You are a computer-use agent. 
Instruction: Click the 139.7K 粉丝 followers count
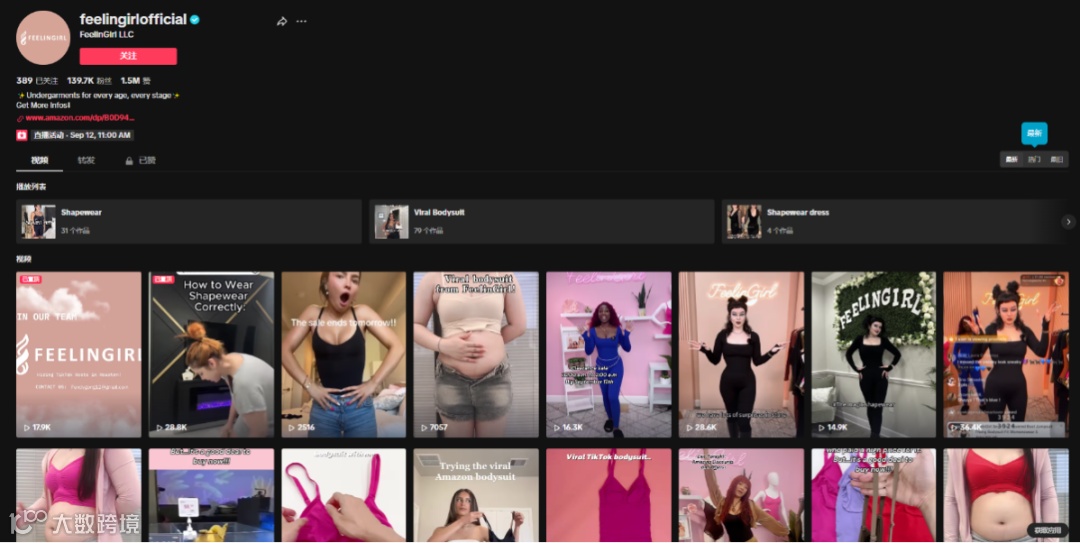point(90,81)
